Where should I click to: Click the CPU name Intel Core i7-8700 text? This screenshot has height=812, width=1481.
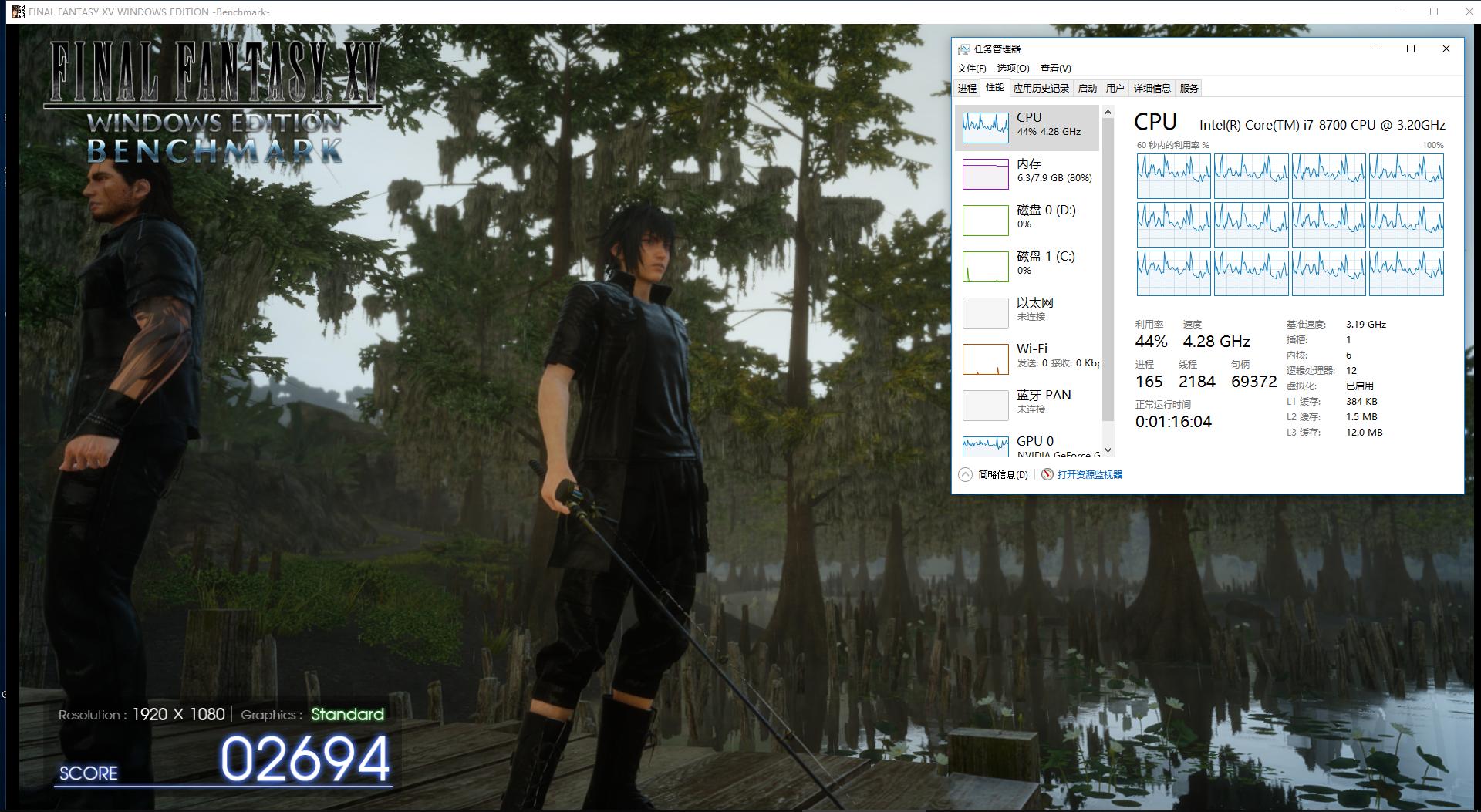(1322, 125)
